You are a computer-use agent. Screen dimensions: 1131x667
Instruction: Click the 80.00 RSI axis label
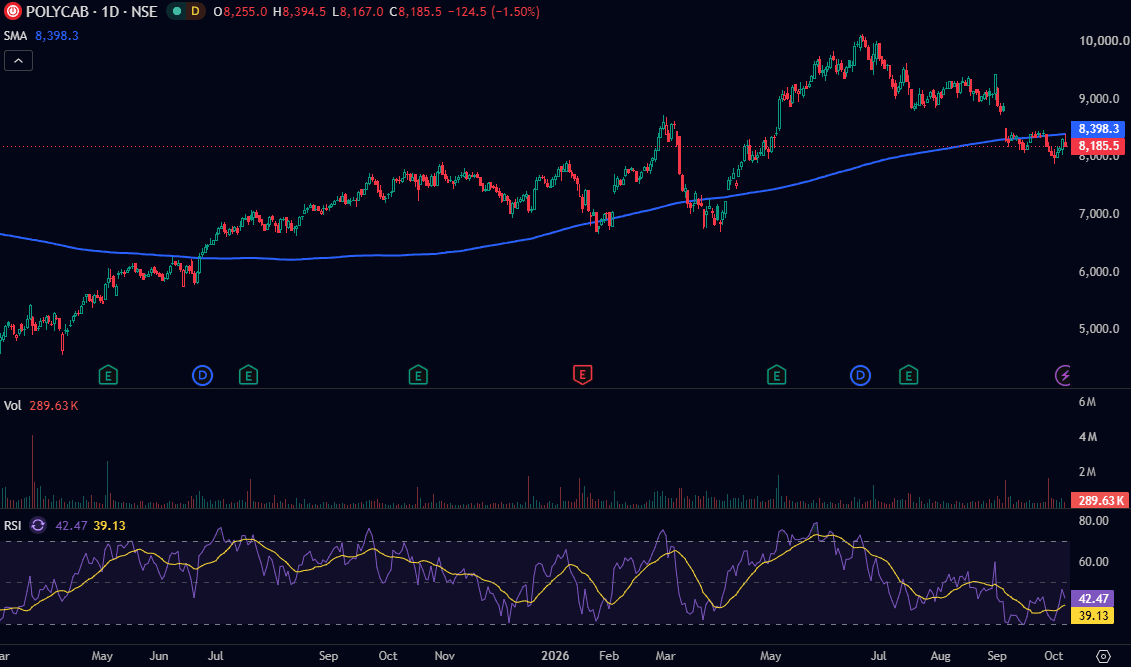tap(1093, 521)
